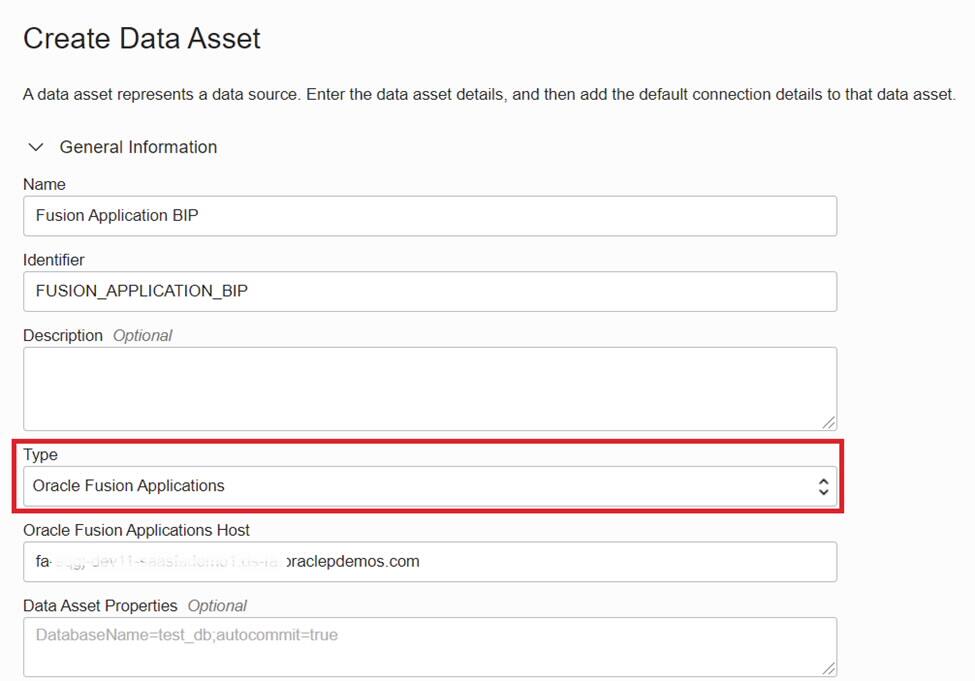Click the Create Data Asset page heading
975x681 pixels.
(x=141, y=39)
